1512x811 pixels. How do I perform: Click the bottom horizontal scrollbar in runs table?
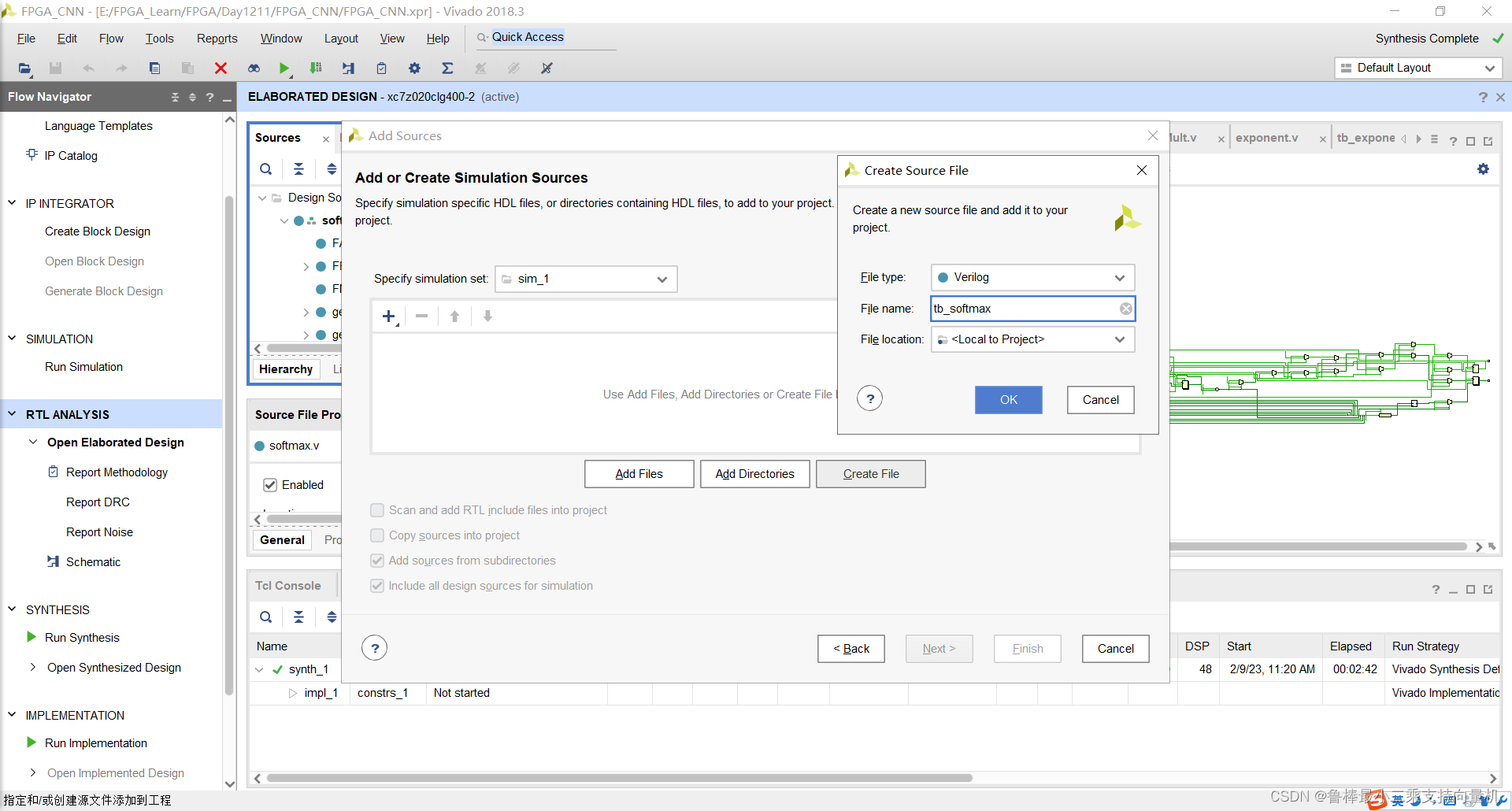[620, 778]
